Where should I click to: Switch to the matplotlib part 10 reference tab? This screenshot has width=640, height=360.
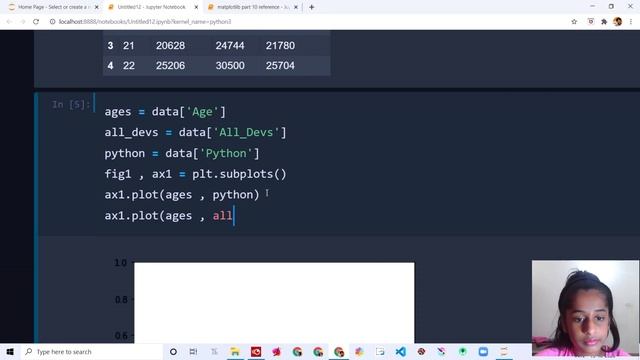[x=253, y=7]
